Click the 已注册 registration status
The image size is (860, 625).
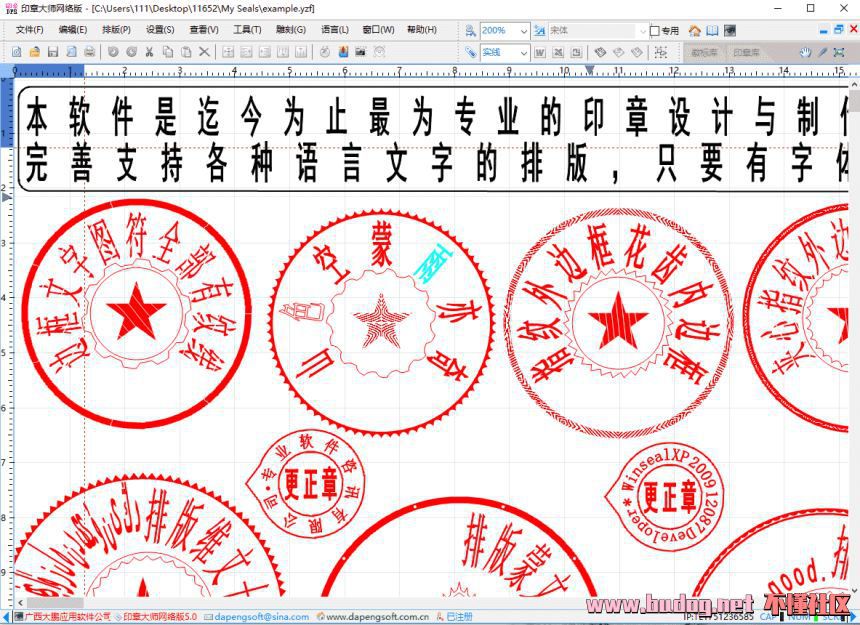pyautogui.click(x=459, y=617)
